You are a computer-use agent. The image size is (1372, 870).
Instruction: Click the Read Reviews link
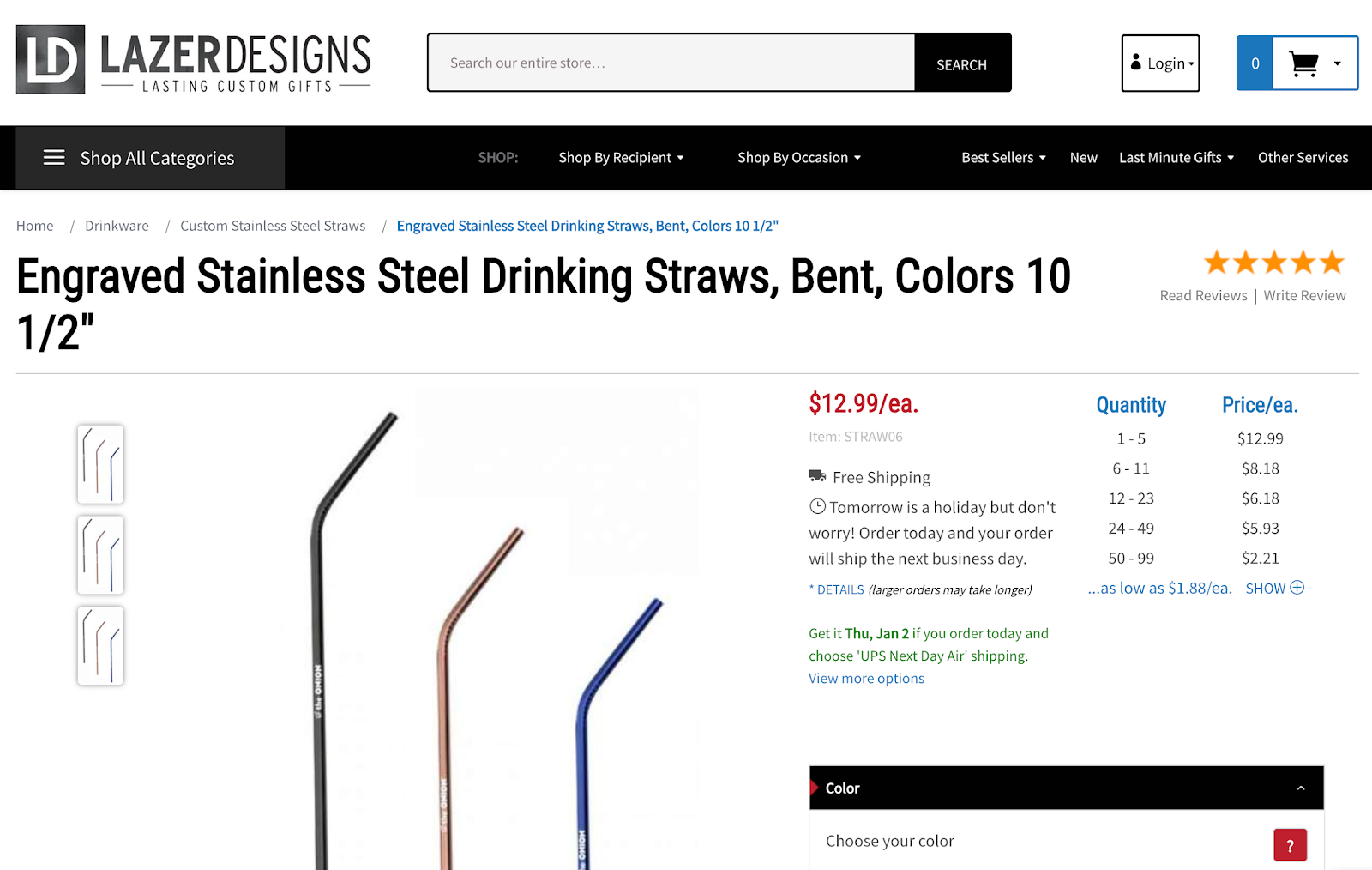(1203, 294)
